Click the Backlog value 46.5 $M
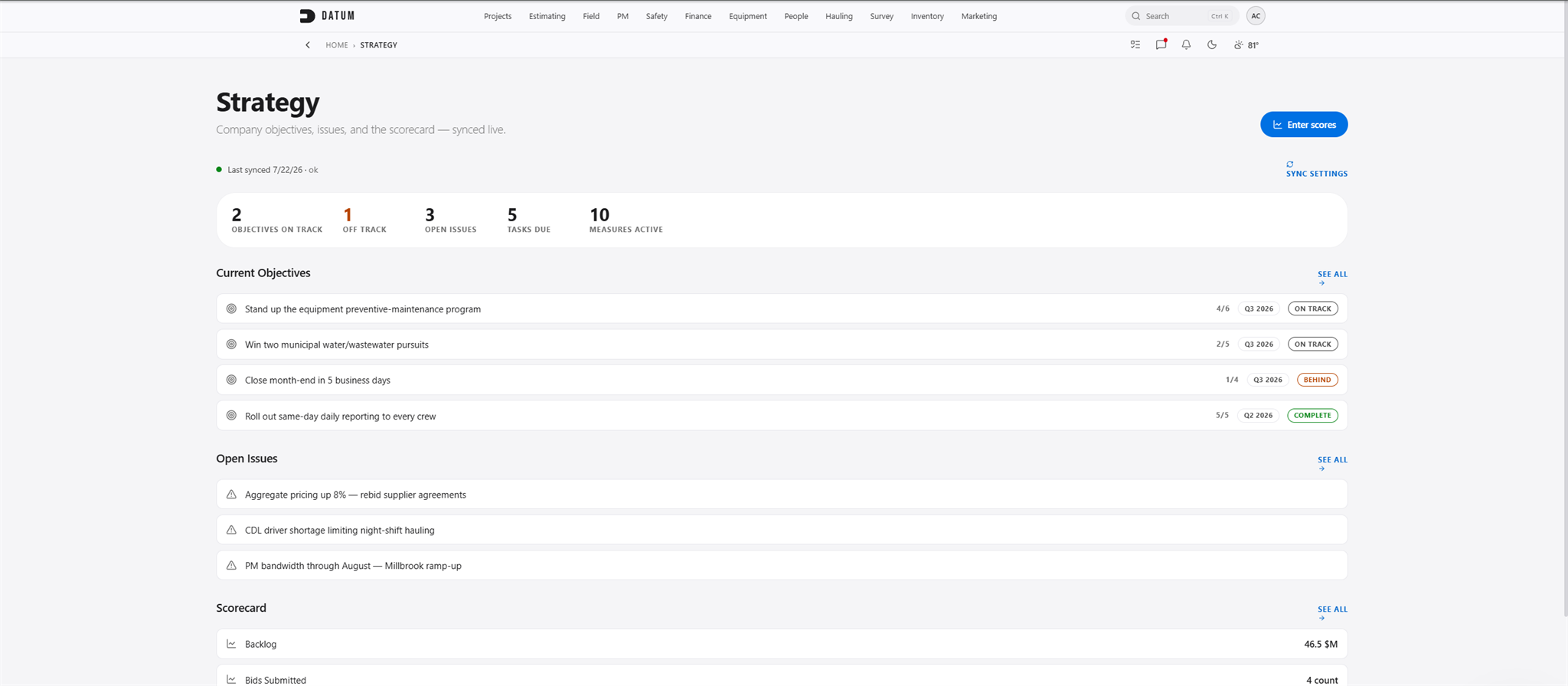Image resolution: width=1568 pixels, height=686 pixels. click(1321, 644)
